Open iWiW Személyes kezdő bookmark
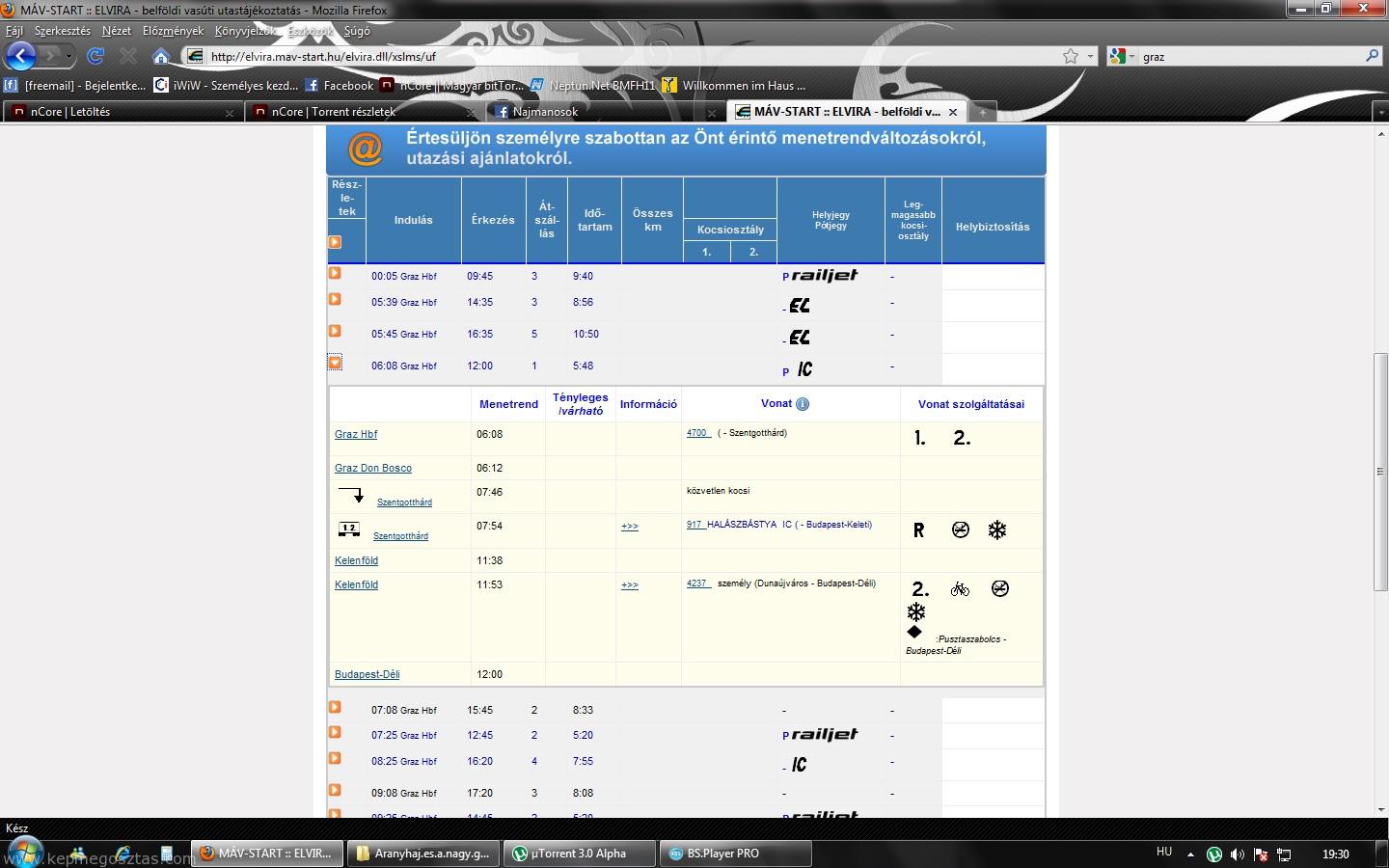Screen dimensions: 1389x868 227,85
